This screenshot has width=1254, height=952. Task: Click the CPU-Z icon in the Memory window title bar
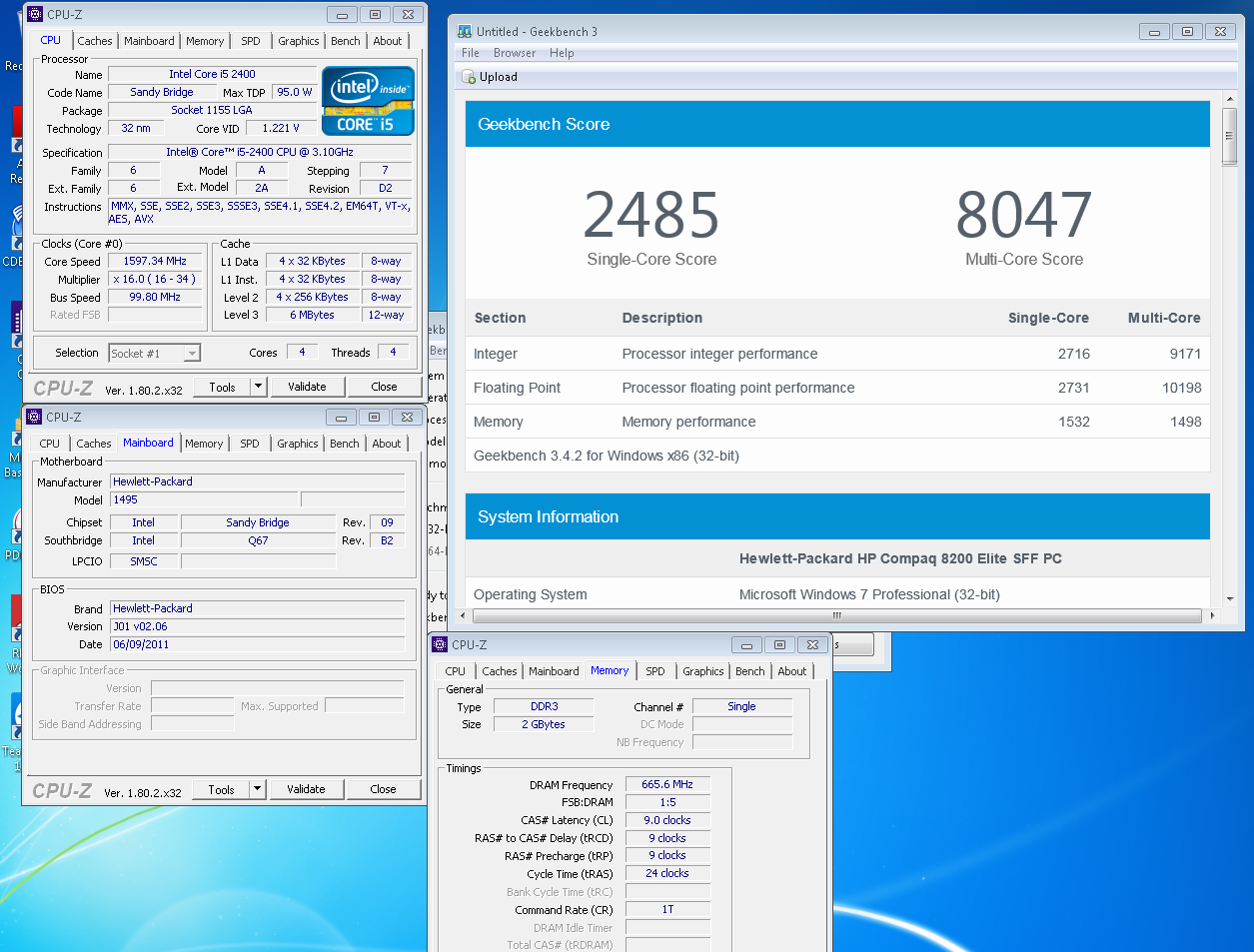point(440,644)
